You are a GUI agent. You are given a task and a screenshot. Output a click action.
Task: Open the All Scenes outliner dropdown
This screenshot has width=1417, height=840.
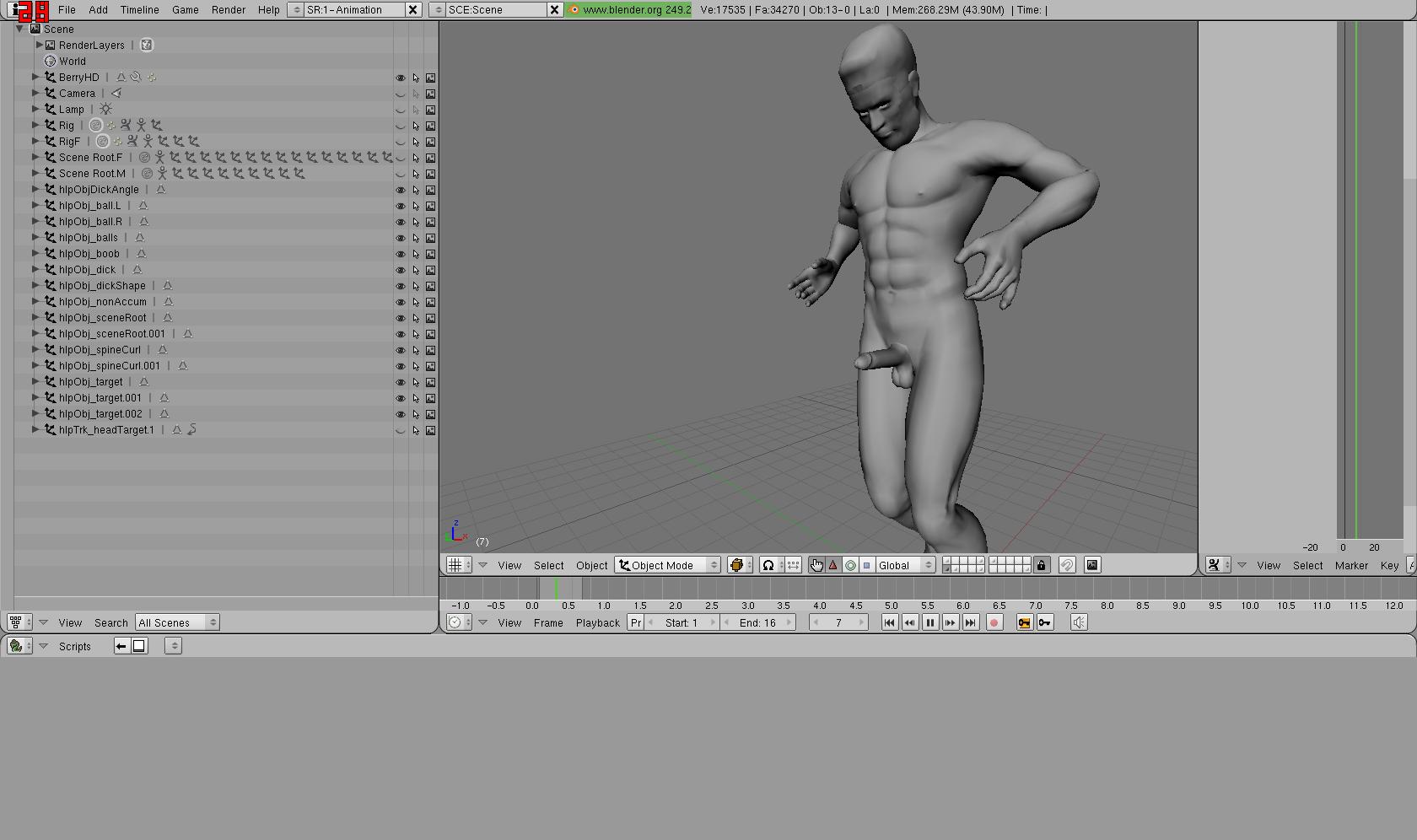pos(177,622)
